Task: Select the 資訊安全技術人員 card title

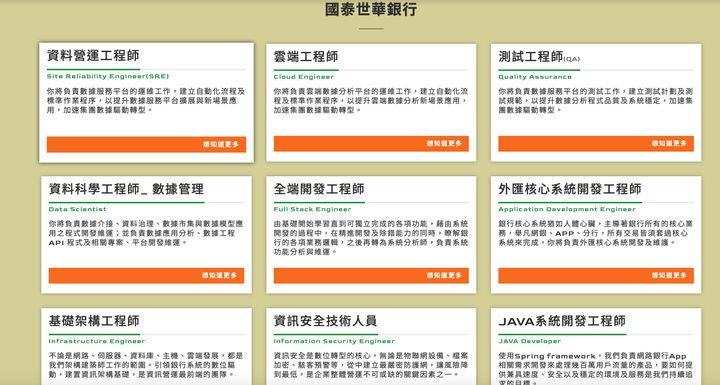Action: pyautogui.click(x=326, y=321)
